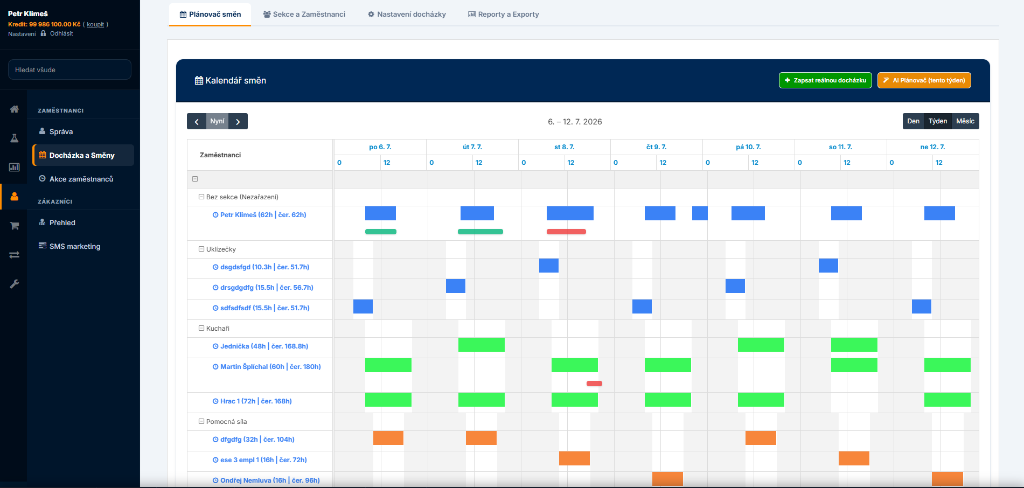1024x488 pixels.
Task: Click Zapsat reálnou docházku button
Action: [825, 80]
